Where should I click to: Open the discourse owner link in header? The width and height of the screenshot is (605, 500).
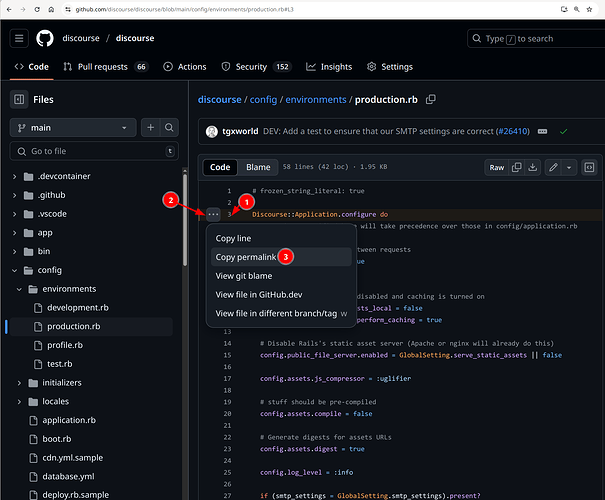[81, 38]
